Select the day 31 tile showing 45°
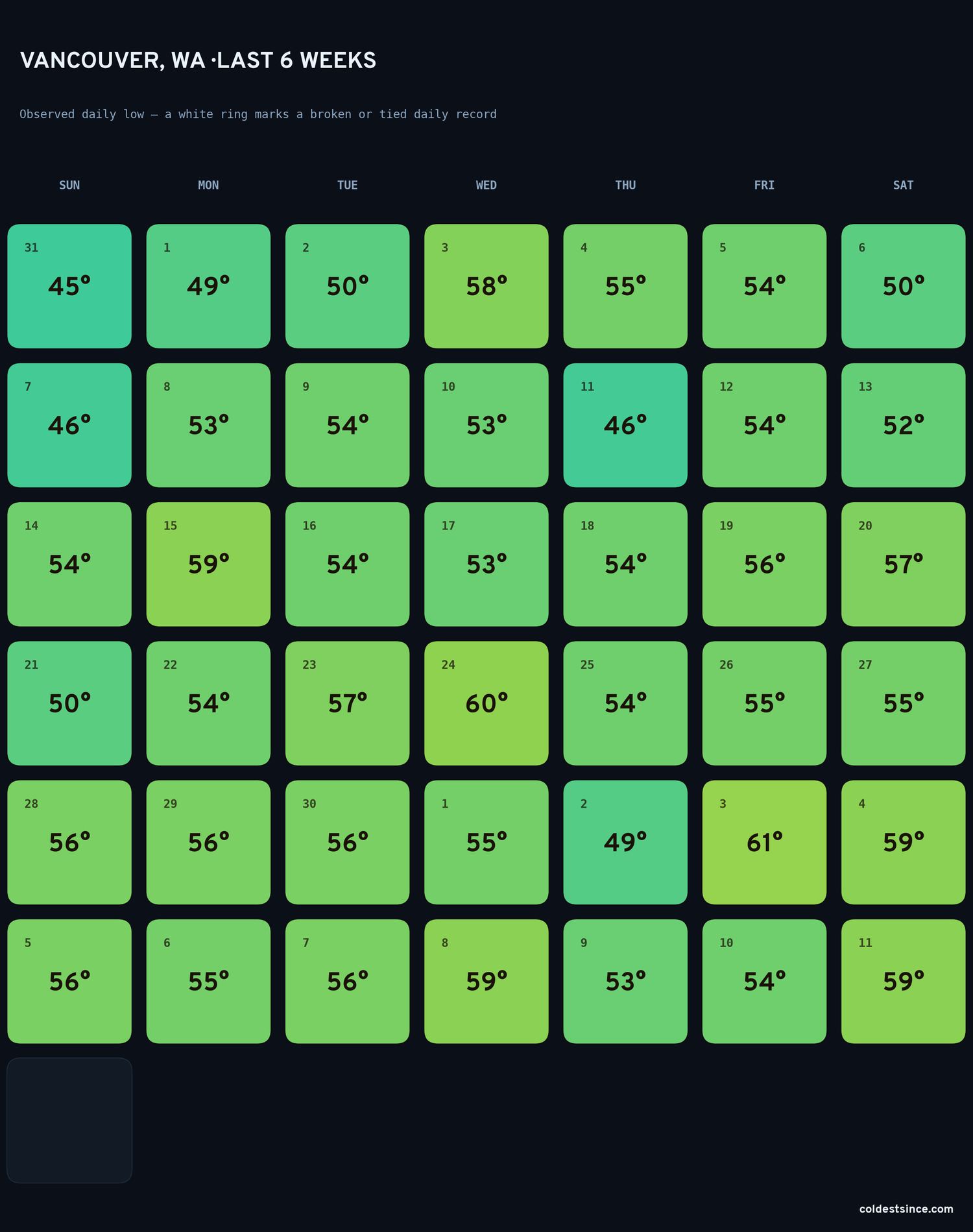Viewport: 973px width, 1232px height. (69, 286)
